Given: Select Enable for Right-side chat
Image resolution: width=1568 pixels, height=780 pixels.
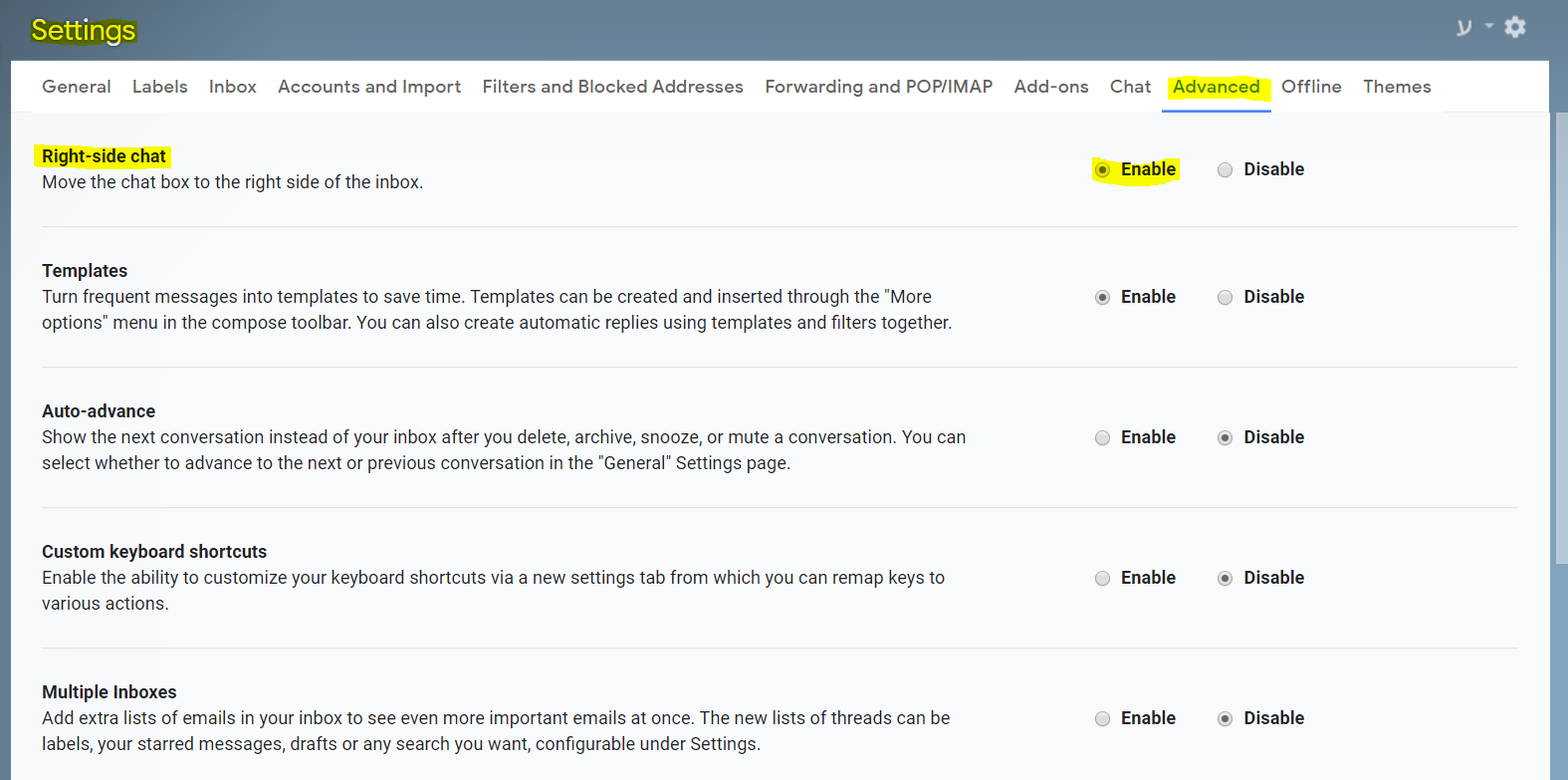Looking at the screenshot, I should [1103, 170].
